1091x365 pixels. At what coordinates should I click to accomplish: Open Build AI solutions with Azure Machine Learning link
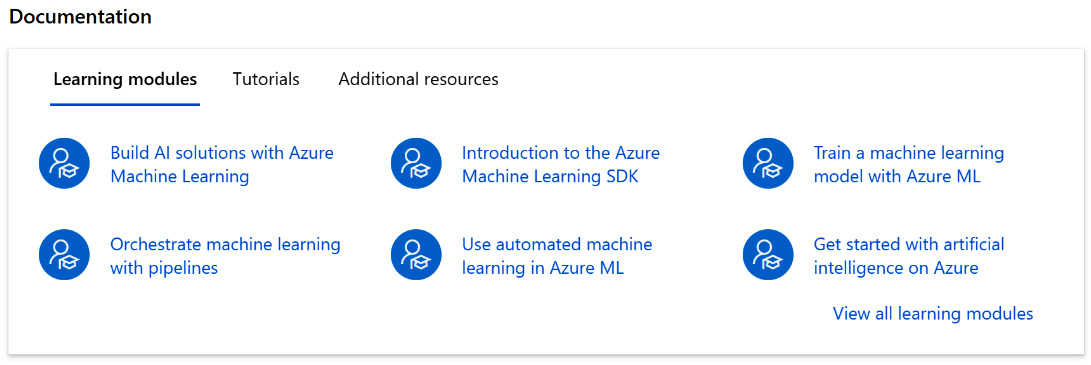tap(222, 164)
